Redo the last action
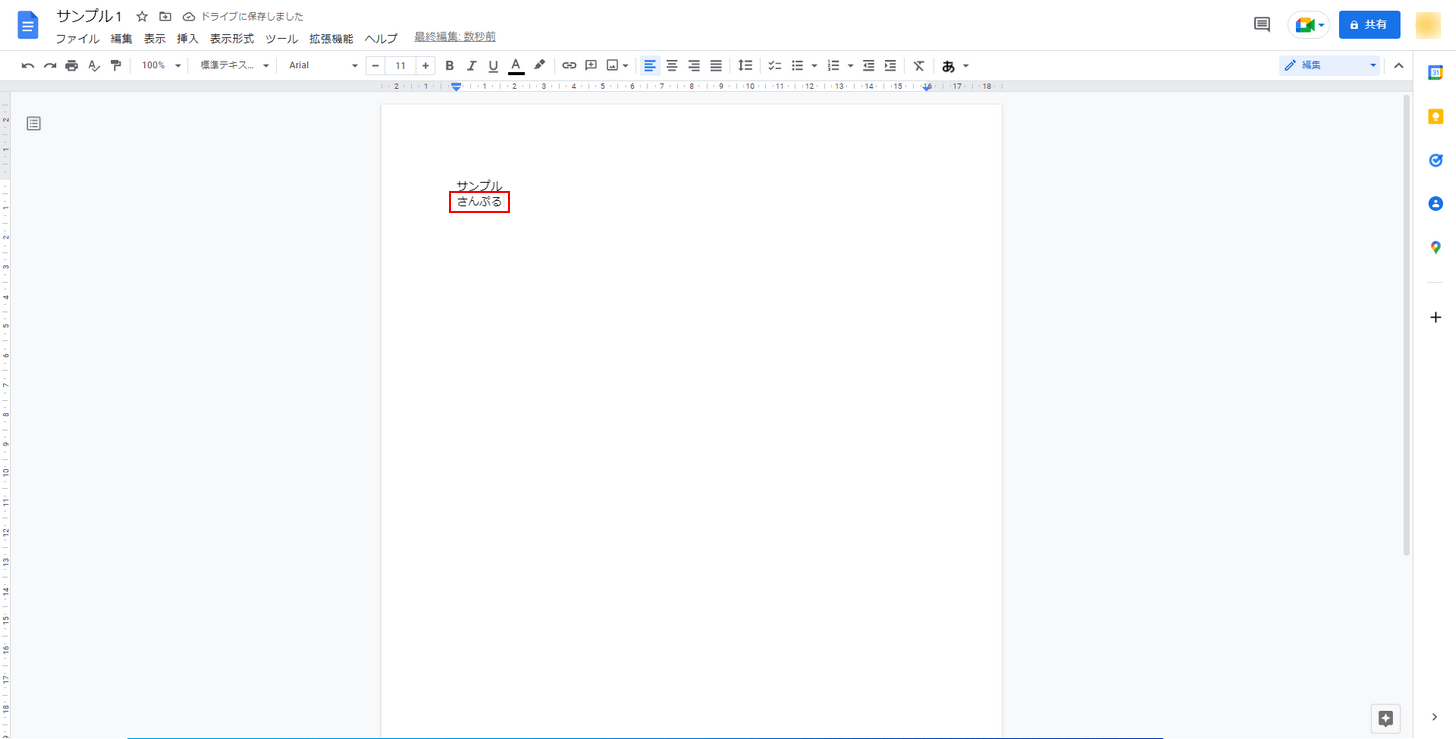This screenshot has width=1456, height=739. (50, 66)
